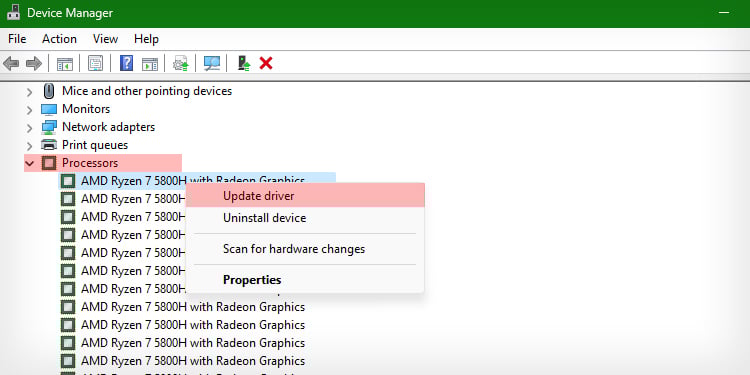The width and height of the screenshot is (750, 375).
Task: Open the Help menu
Action: pyautogui.click(x=146, y=39)
